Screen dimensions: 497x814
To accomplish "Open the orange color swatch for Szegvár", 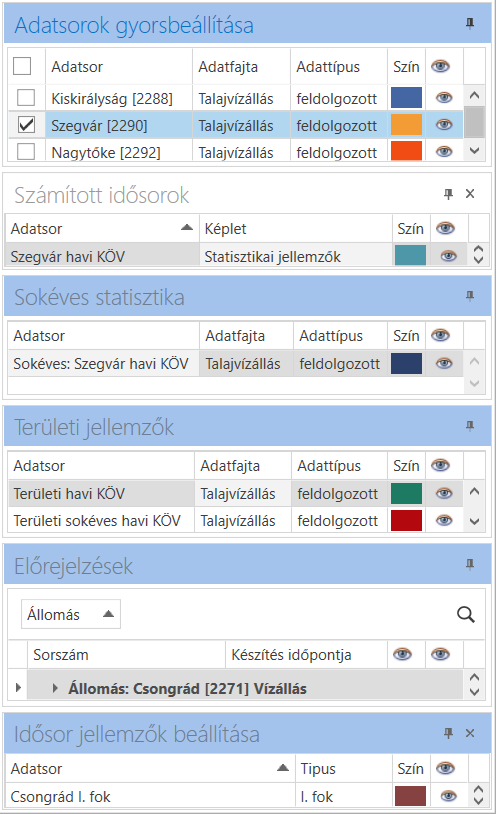I will (406, 125).
